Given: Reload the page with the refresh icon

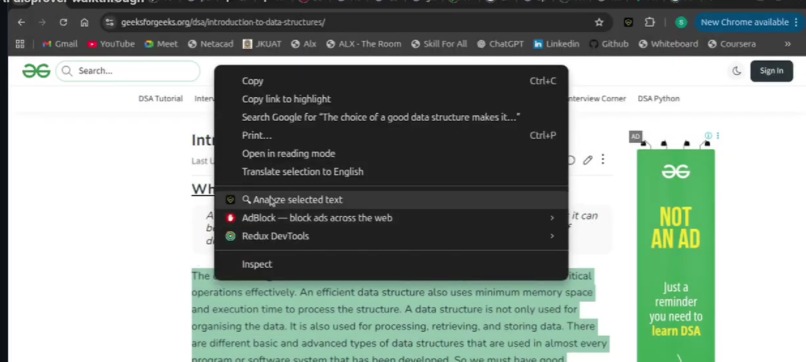Looking at the screenshot, I should pos(63,23).
